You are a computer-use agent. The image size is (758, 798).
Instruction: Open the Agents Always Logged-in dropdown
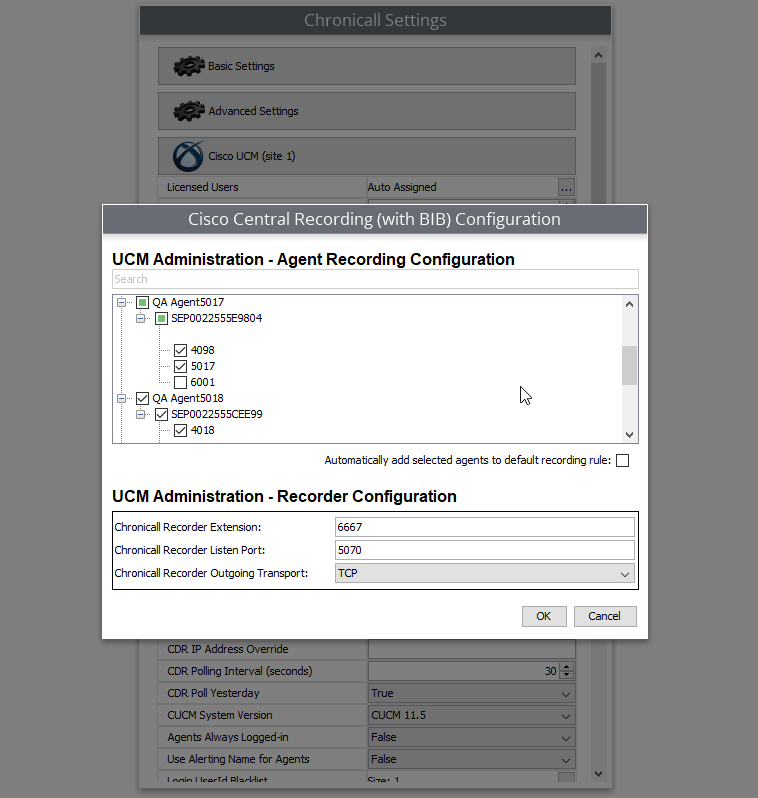(471, 737)
